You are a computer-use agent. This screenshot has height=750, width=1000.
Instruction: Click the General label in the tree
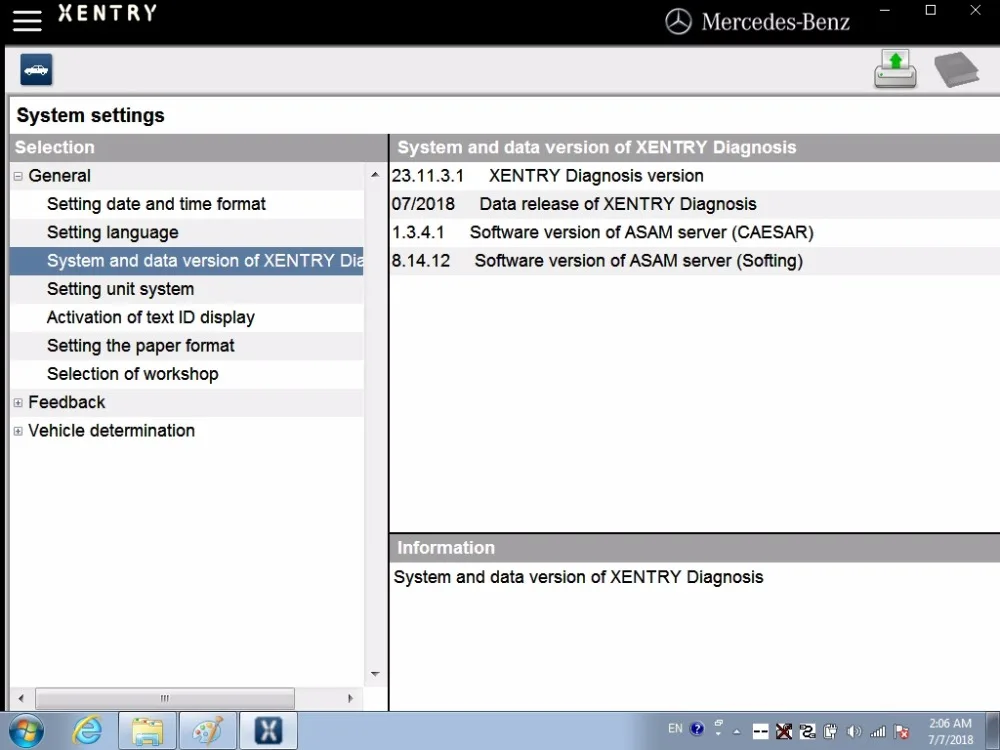click(59, 176)
